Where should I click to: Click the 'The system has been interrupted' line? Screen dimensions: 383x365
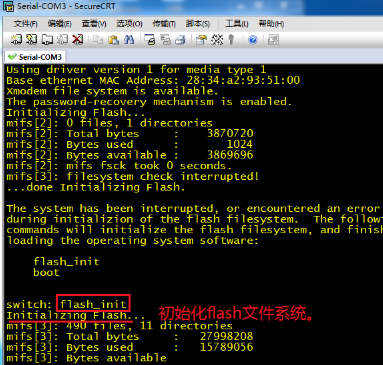pyautogui.click(x=193, y=209)
